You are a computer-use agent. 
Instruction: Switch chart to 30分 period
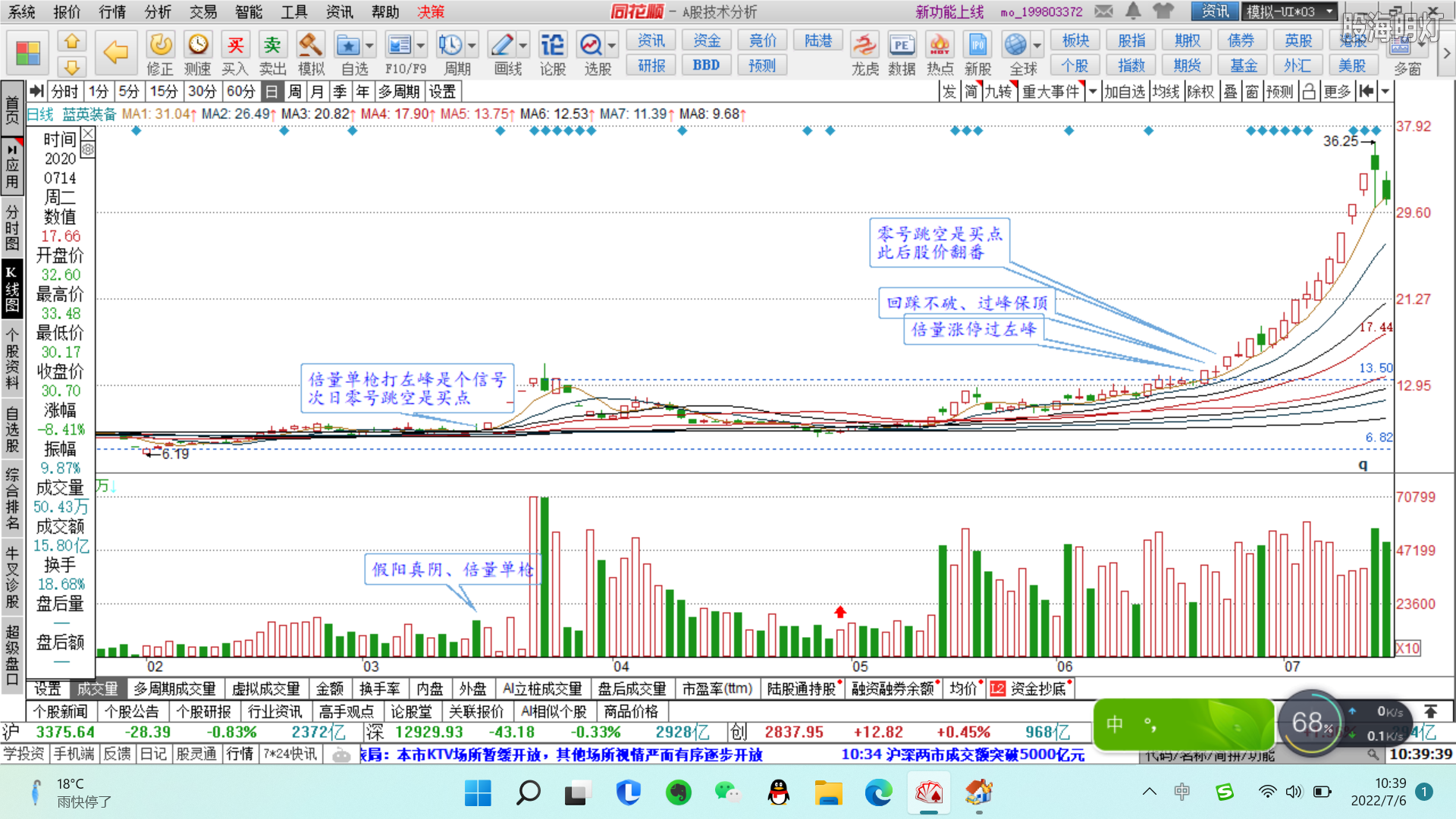tap(202, 92)
